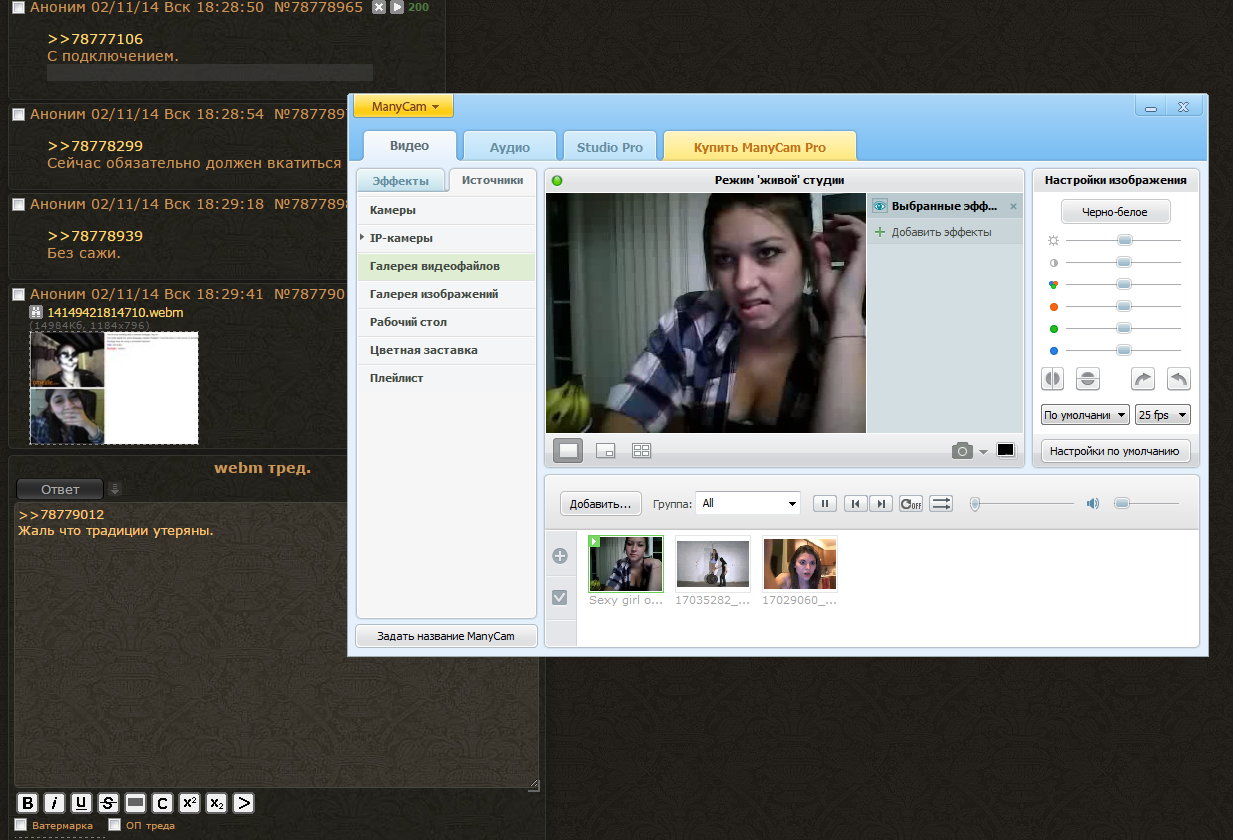The width and height of the screenshot is (1233, 840).
Task: Skip to the previous video in the playlist
Action: [x=856, y=504]
